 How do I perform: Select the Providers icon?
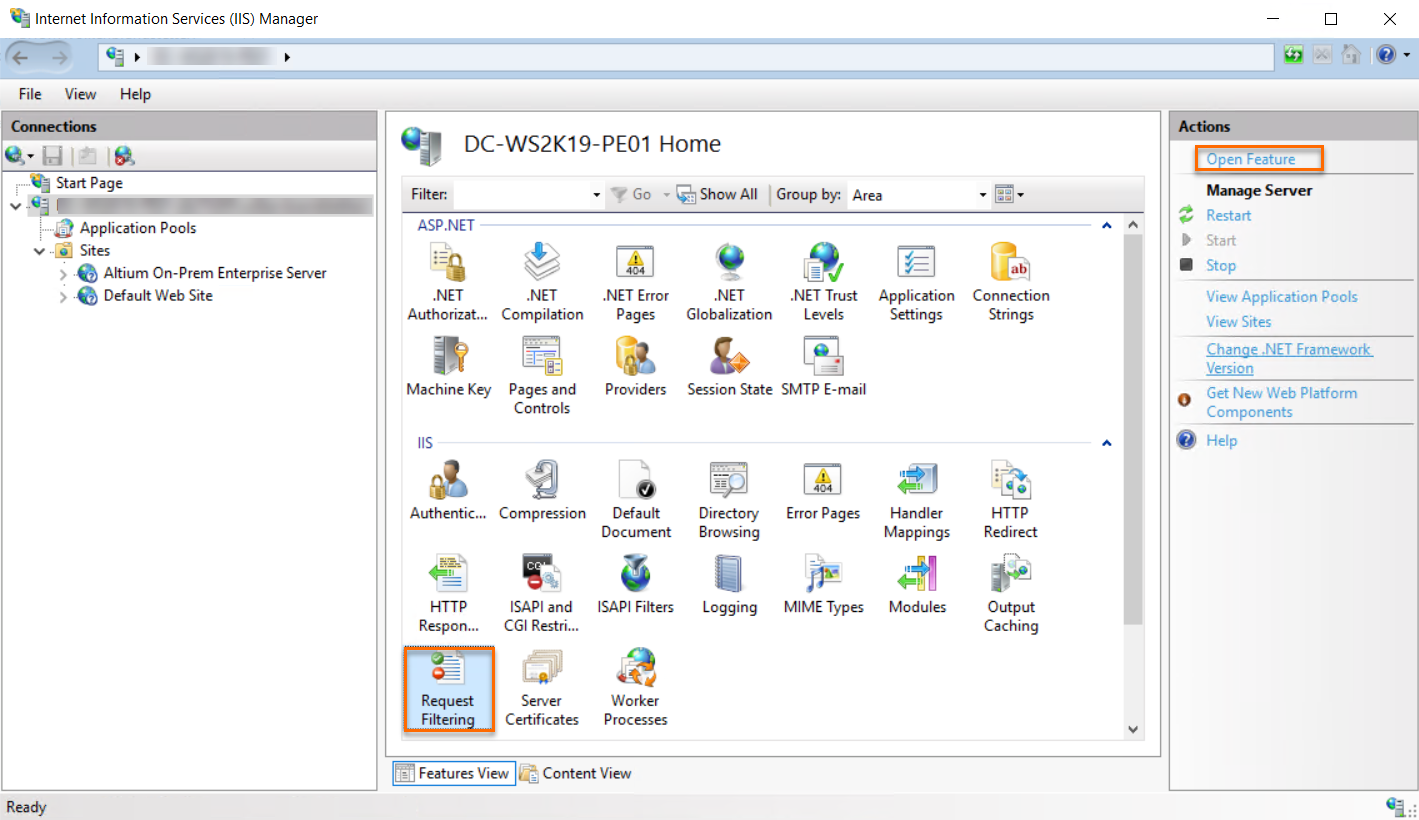(635, 367)
